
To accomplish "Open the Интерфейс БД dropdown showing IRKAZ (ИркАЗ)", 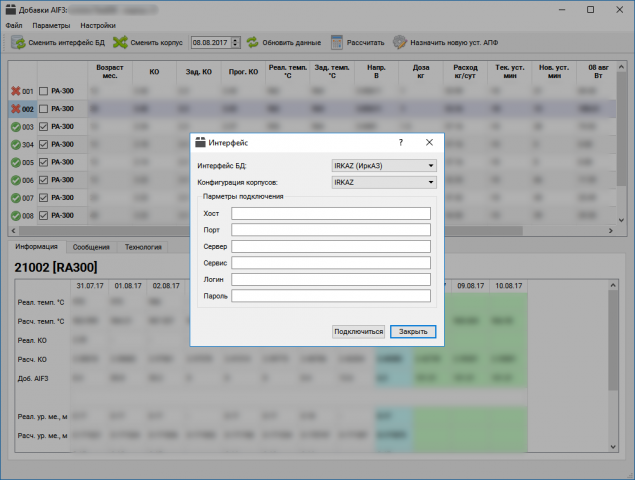I will tap(384, 166).
